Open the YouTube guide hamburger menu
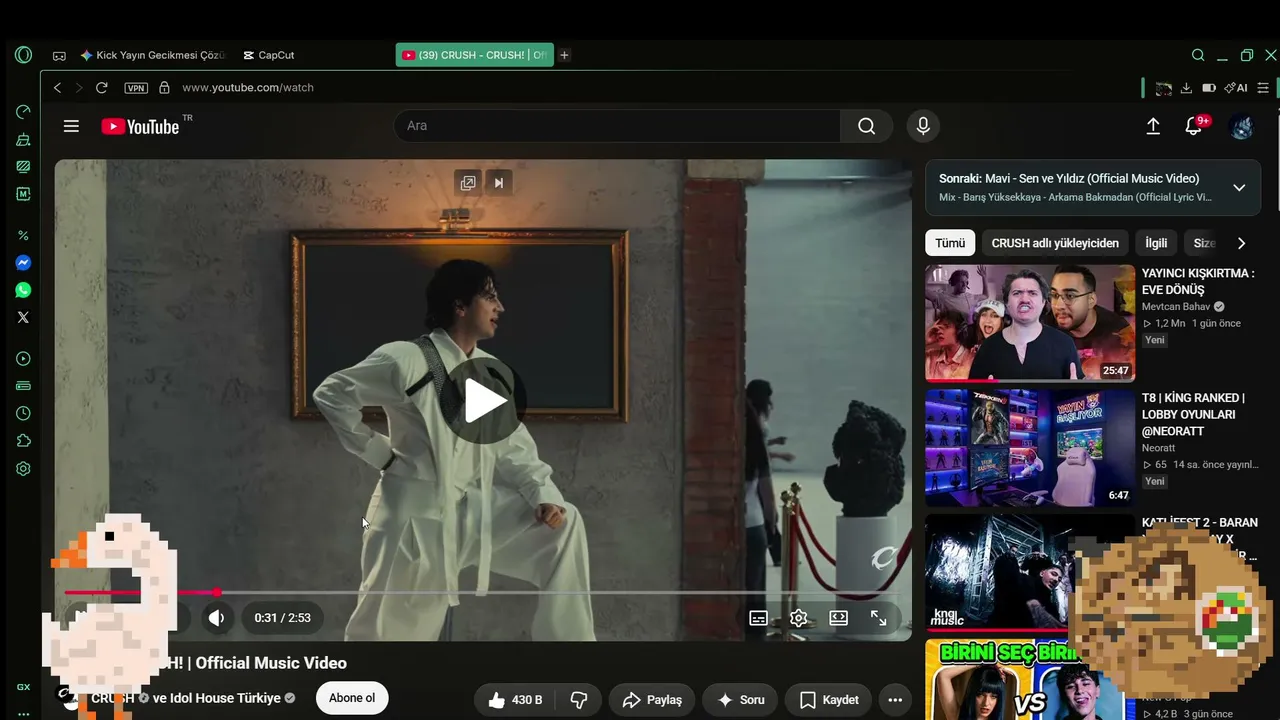This screenshot has width=1280, height=720. coord(71,126)
